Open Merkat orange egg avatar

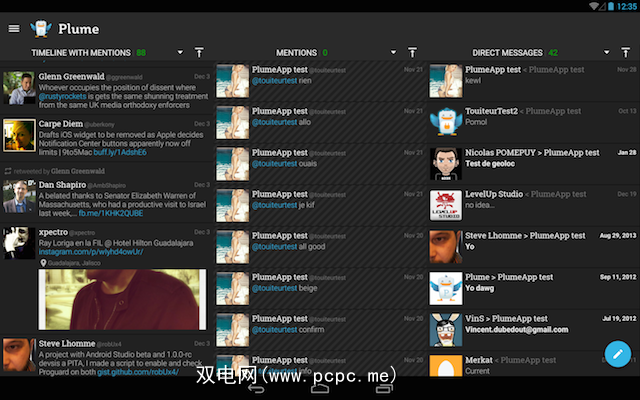(x=446, y=365)
